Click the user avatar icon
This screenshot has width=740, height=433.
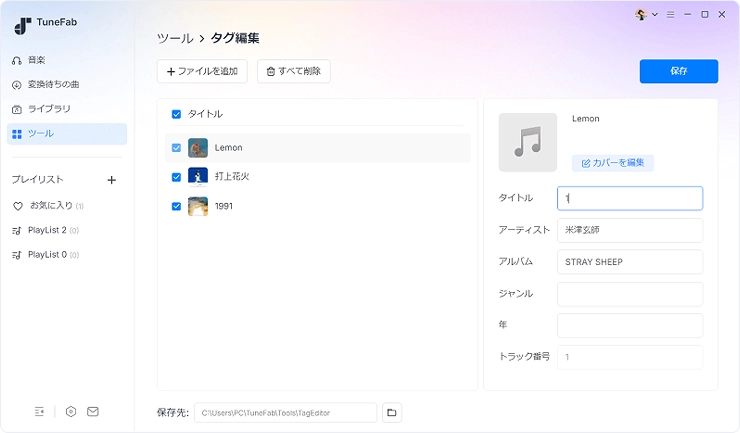point(641,15)
